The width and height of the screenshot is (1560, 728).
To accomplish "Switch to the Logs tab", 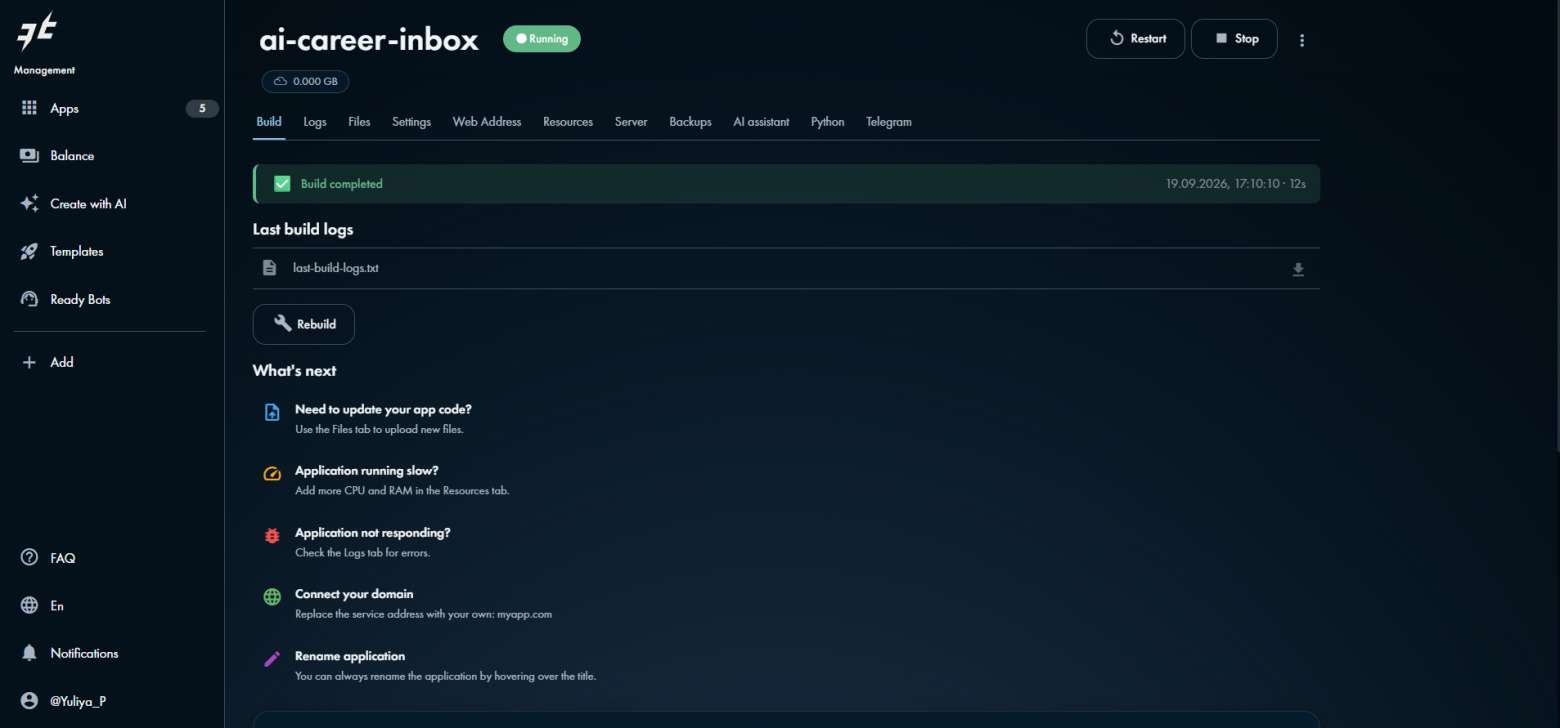I will (x=315, y=122).
